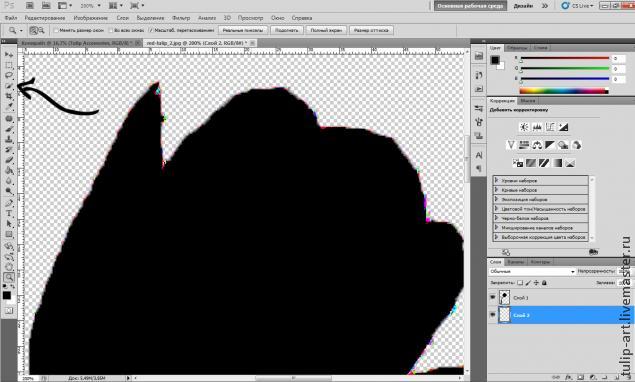Click the 'Реальные пикселы' button

pos(243,30)
